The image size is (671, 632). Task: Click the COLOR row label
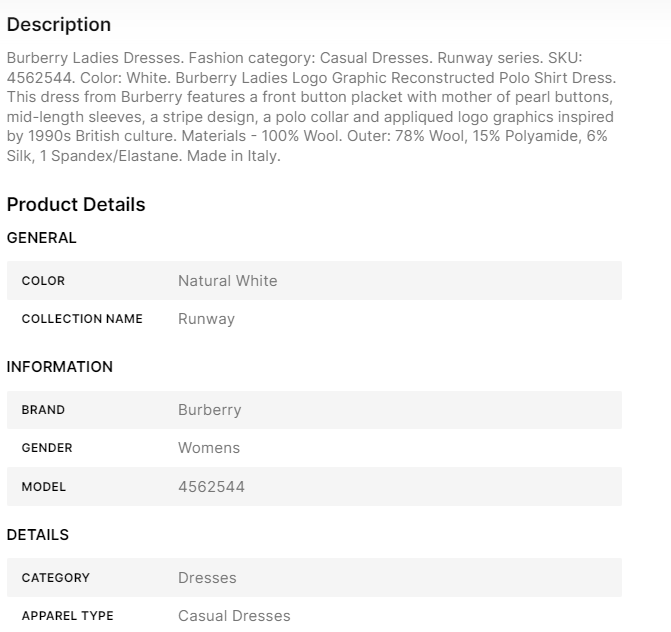click(x=43, y=281)
